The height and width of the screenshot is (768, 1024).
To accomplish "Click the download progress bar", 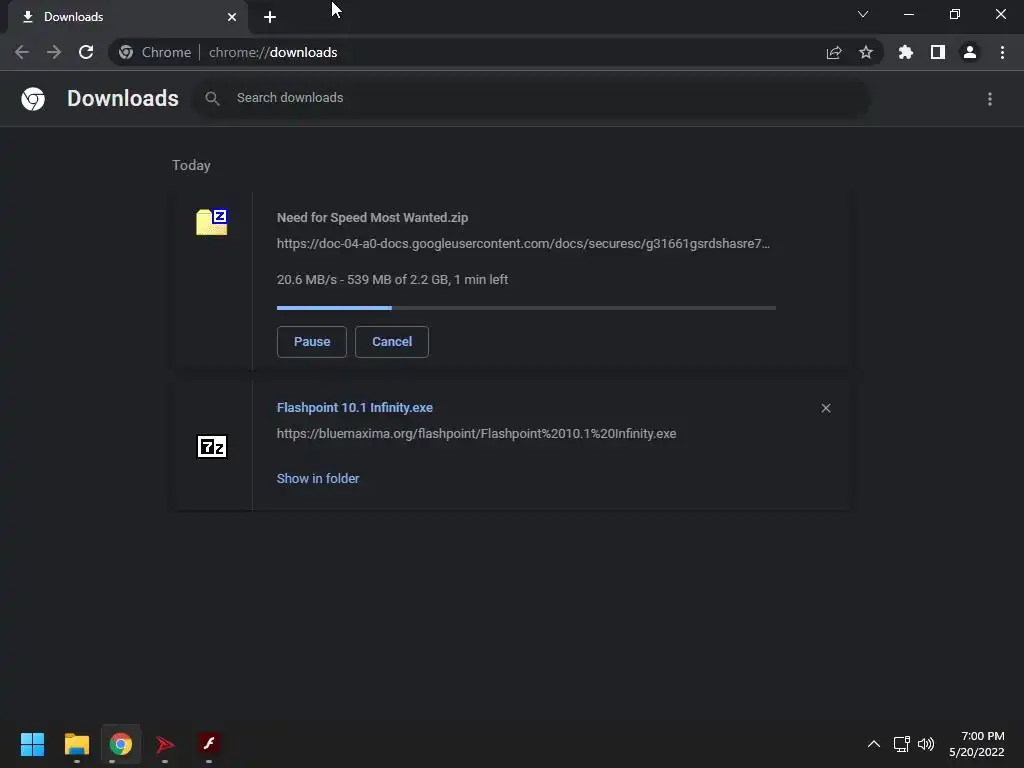I will (x=526, y=308).
